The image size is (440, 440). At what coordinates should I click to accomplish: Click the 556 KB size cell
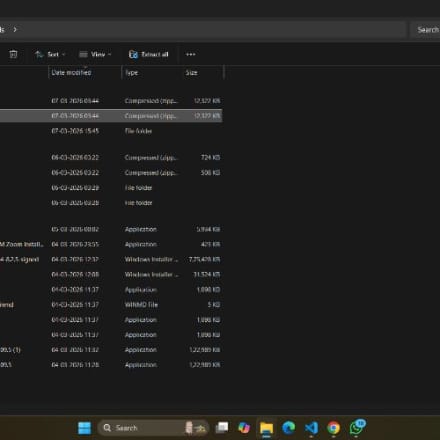(x=210, y=173)
